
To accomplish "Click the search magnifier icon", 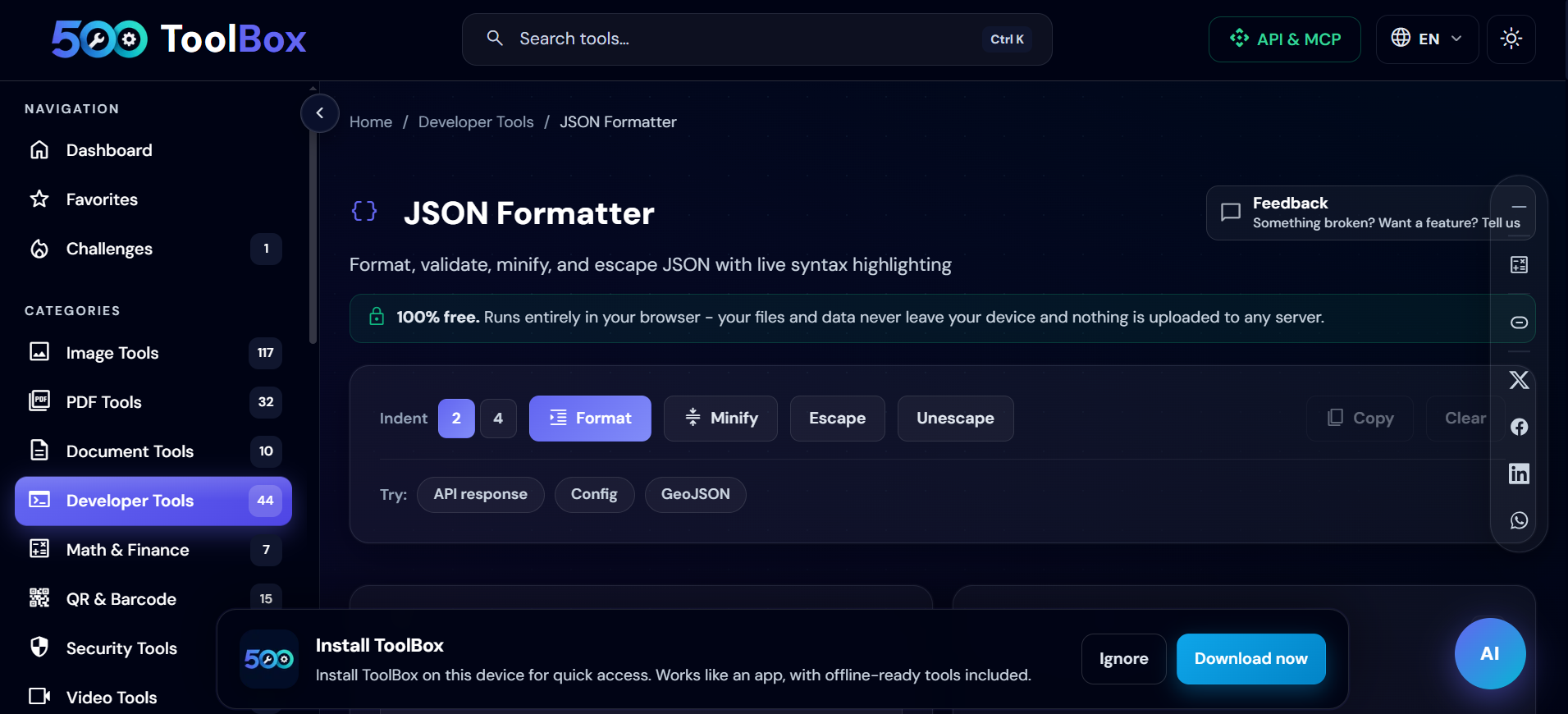I will click(495, 38).
